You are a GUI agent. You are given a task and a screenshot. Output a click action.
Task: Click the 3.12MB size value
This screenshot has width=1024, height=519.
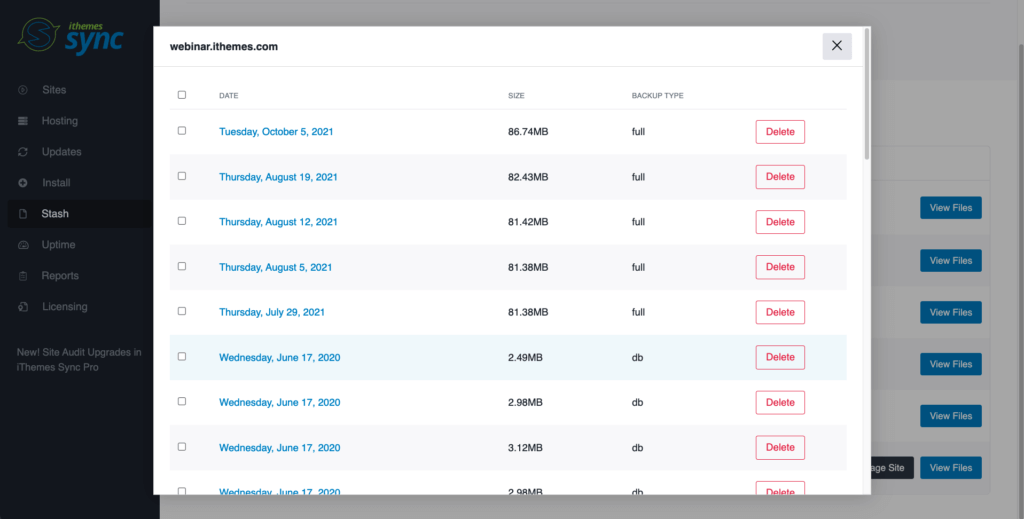point(525,448)
